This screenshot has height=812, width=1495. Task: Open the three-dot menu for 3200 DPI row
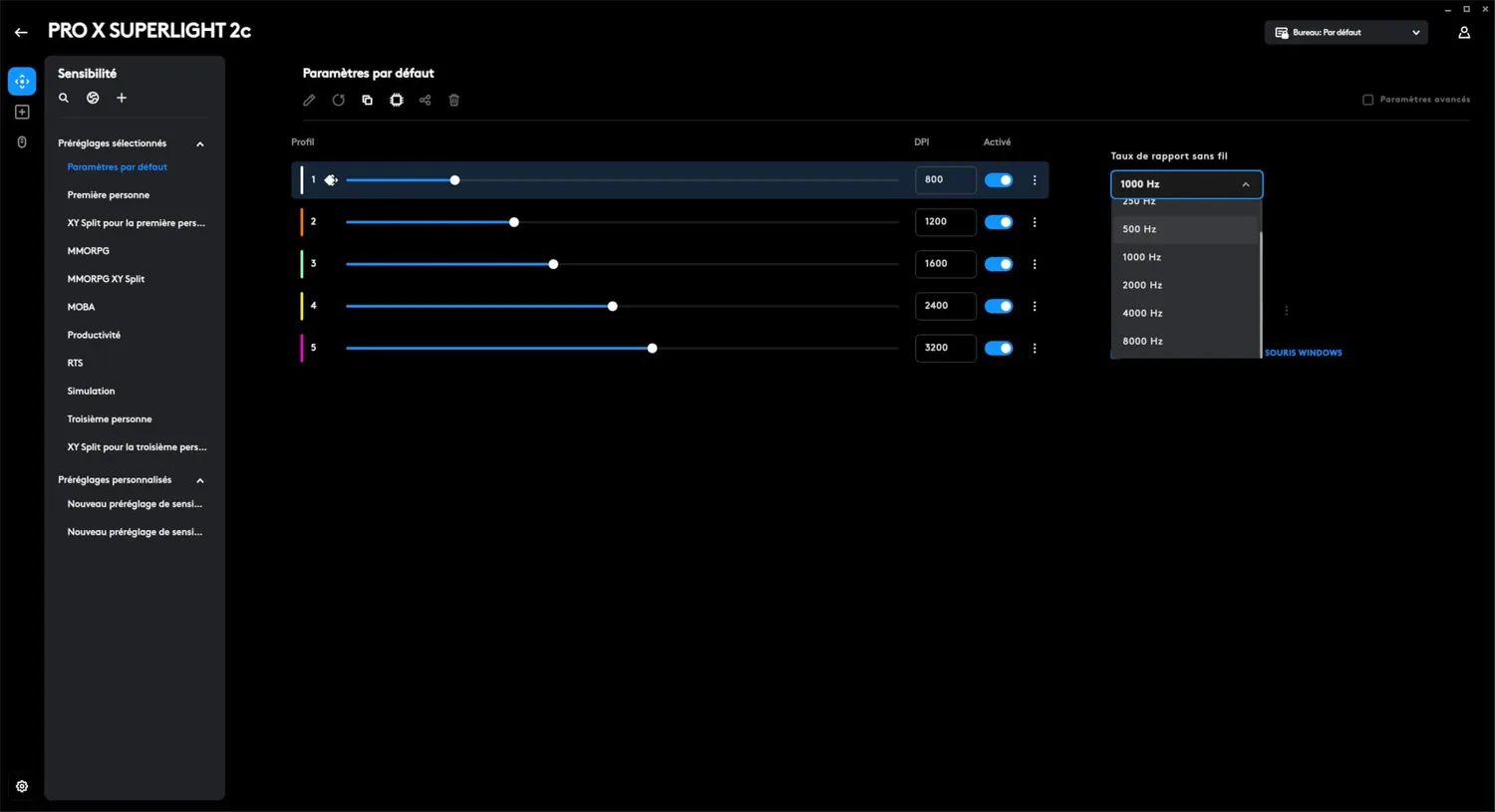tap(1035, 349)
